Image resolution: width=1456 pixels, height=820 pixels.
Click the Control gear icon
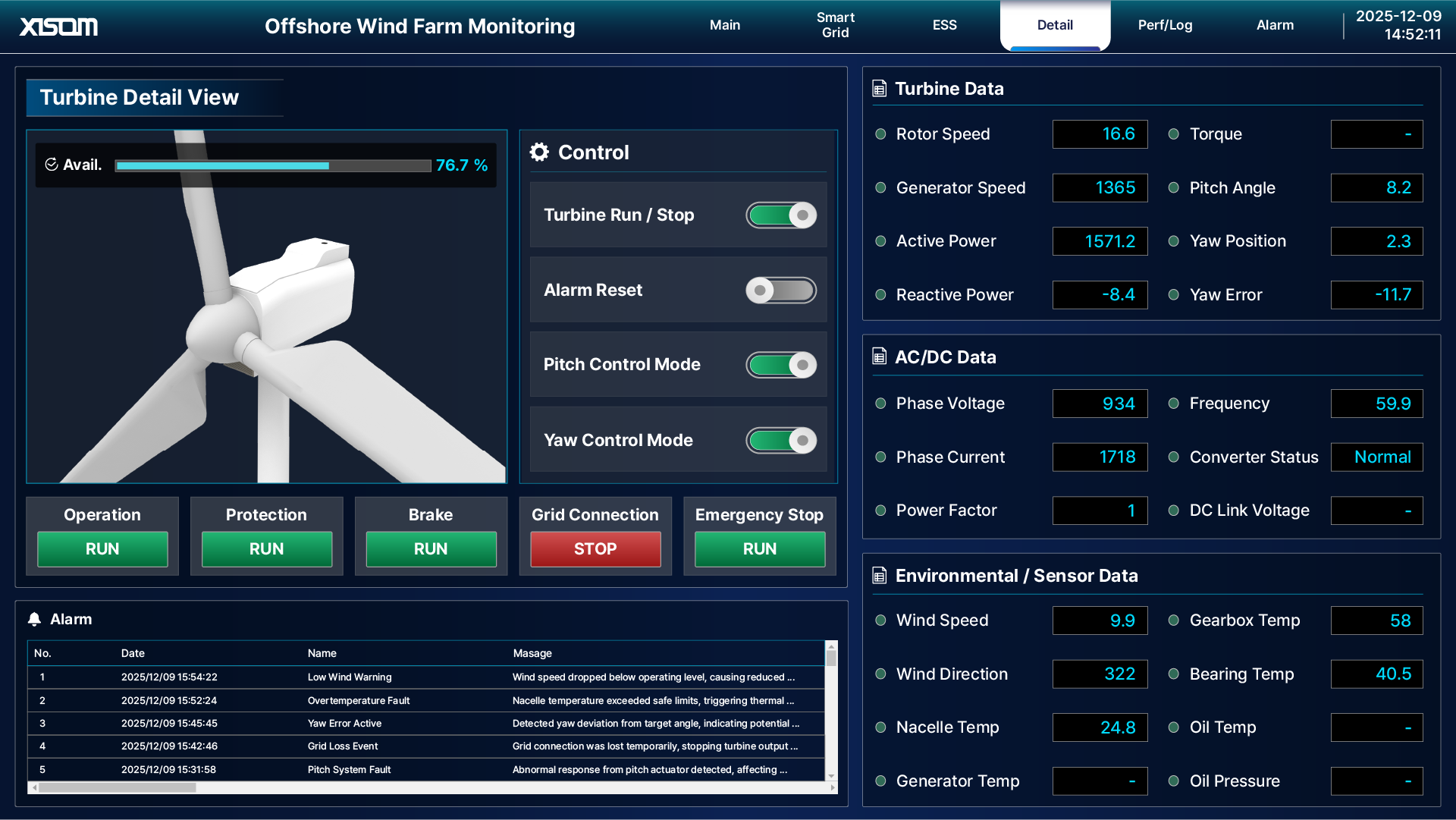[x=539, y=152]
